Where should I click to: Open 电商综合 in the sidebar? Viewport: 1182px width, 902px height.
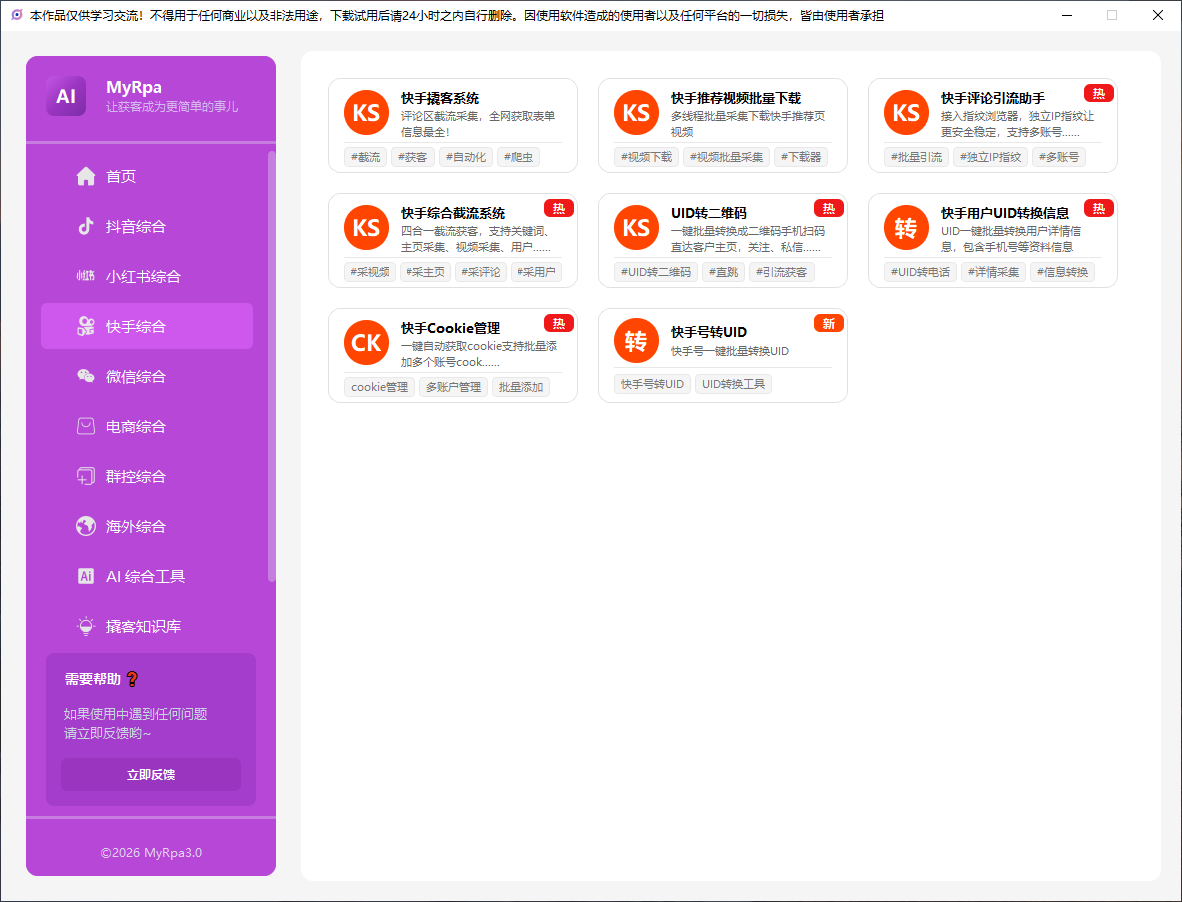(147, 426)
